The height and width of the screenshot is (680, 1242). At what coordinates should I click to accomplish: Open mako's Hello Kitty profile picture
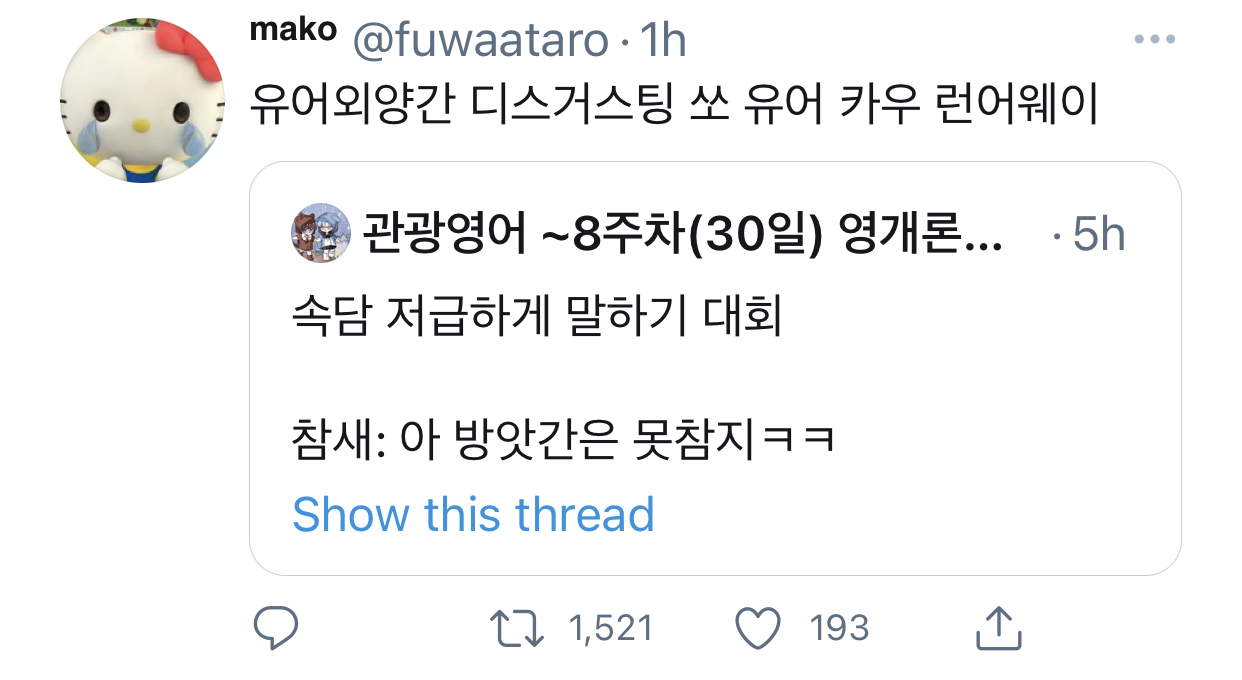[141, 99]
